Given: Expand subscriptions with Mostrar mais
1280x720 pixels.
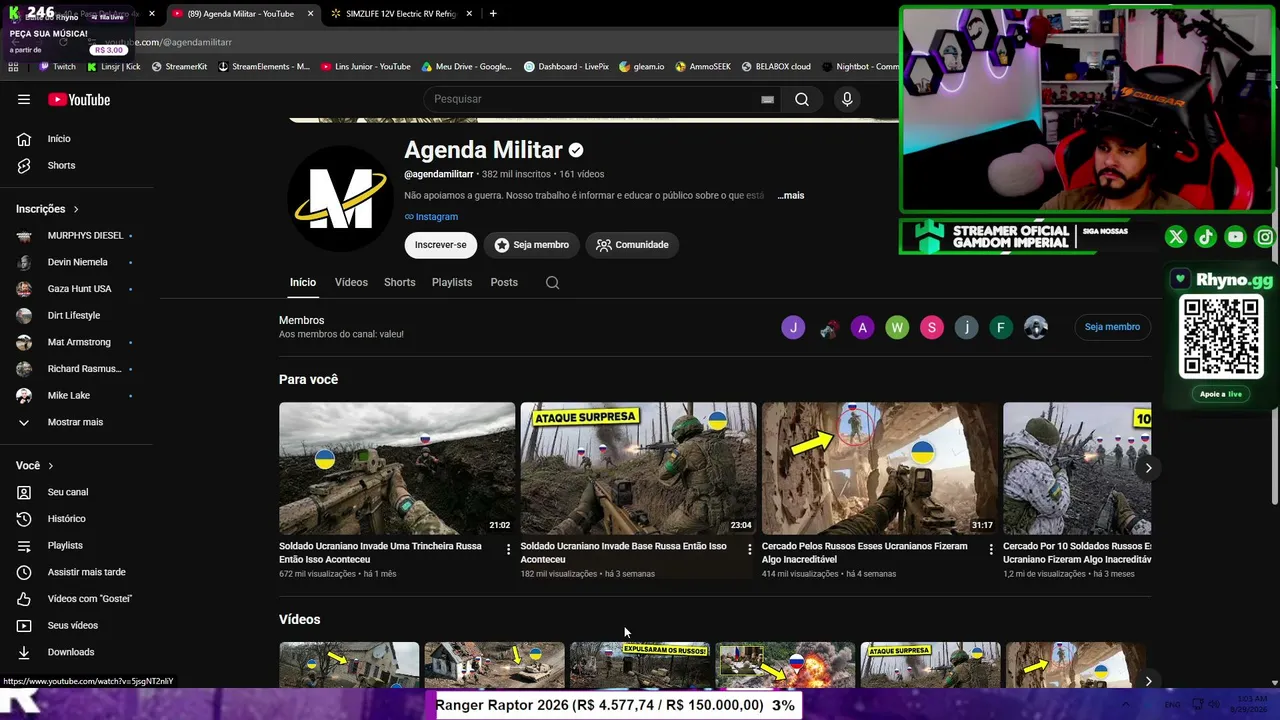Looking at the screenshot, I should tap(76, 422).
